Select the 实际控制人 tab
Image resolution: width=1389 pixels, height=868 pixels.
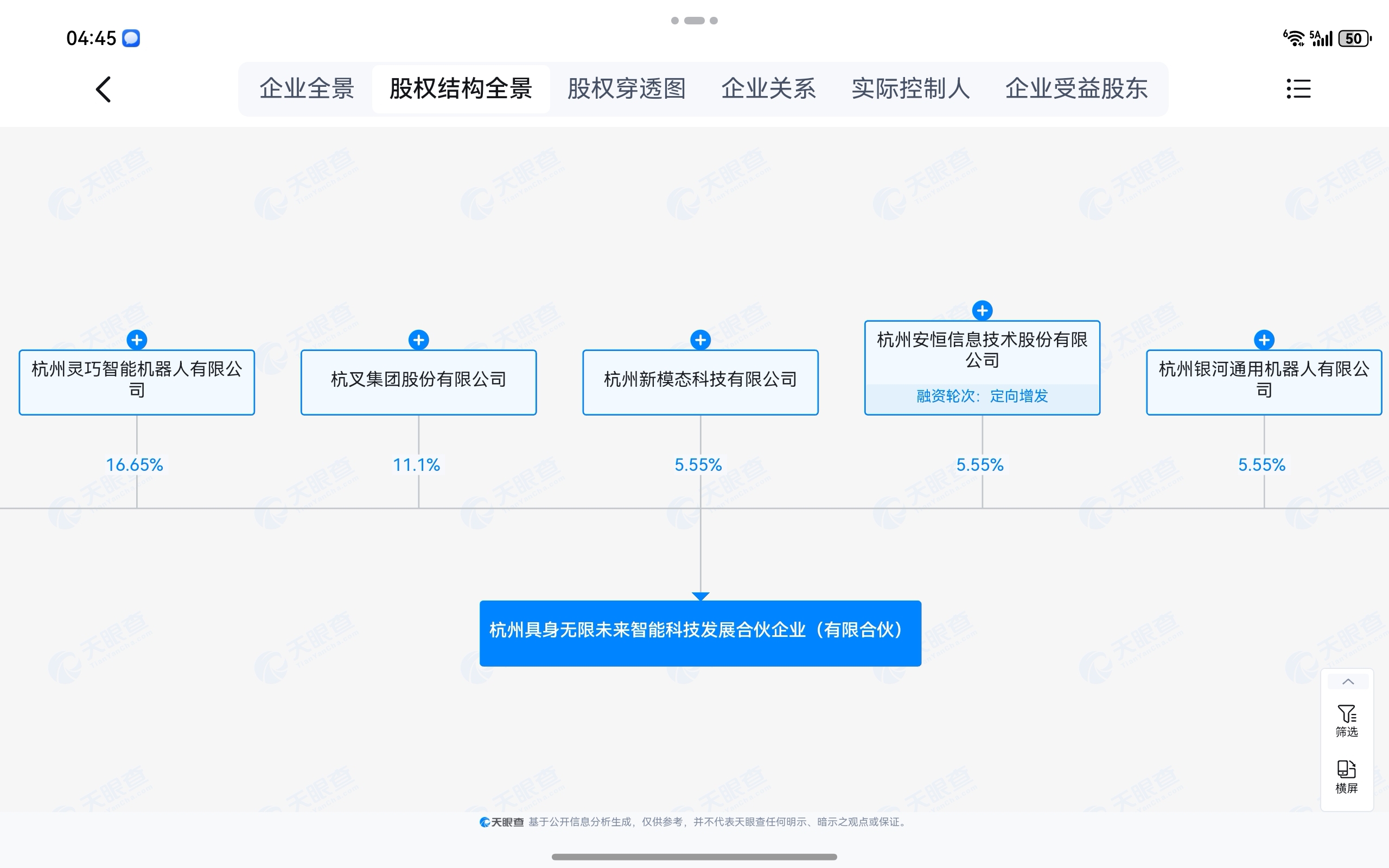[x=910, y=89]
